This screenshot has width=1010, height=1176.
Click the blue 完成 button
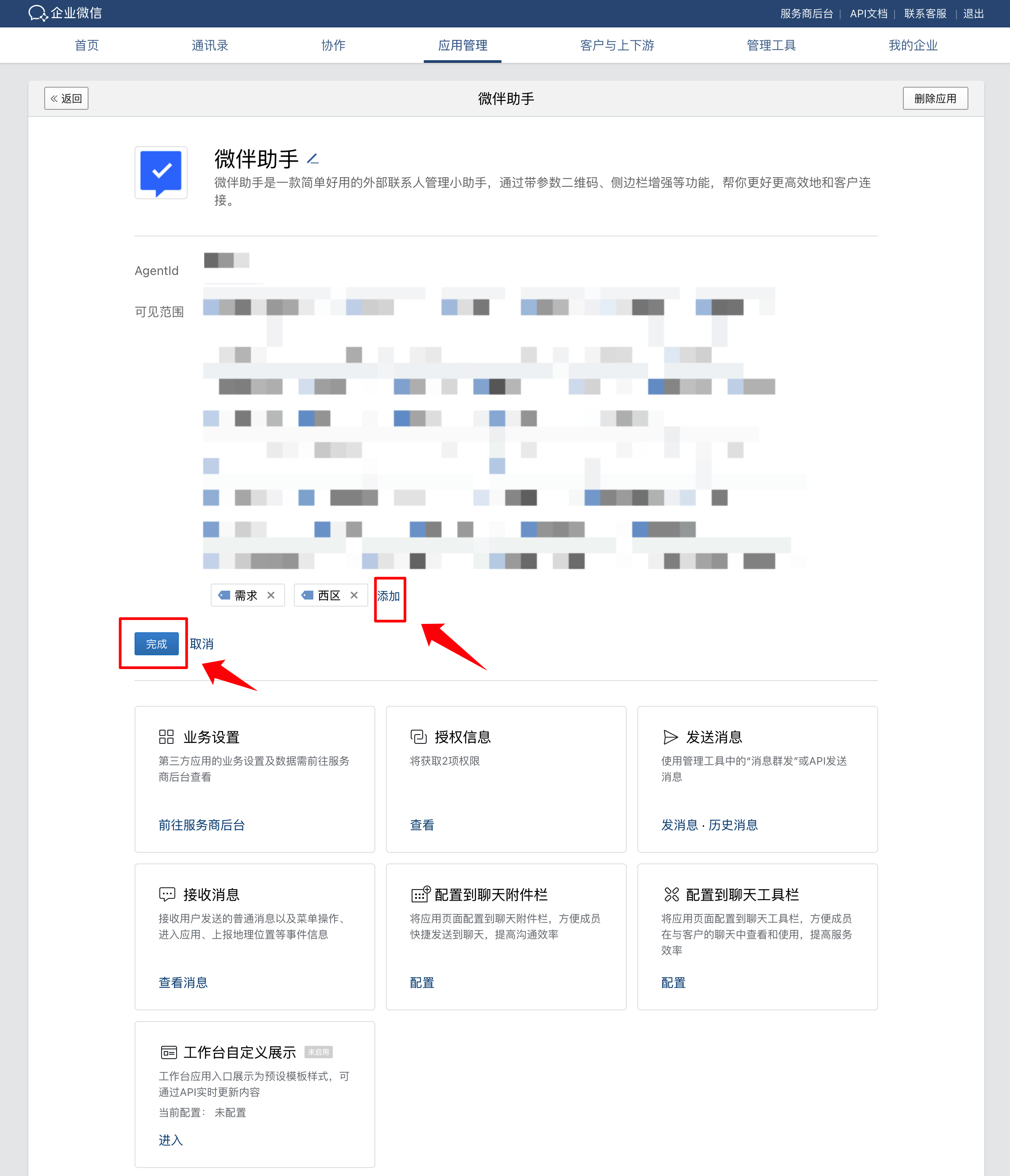point(157,644)
